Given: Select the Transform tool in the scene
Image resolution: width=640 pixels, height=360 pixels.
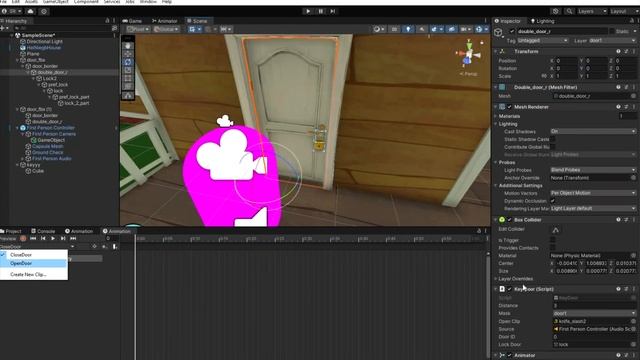Looking at the screenshot, I should coord(128,87).
